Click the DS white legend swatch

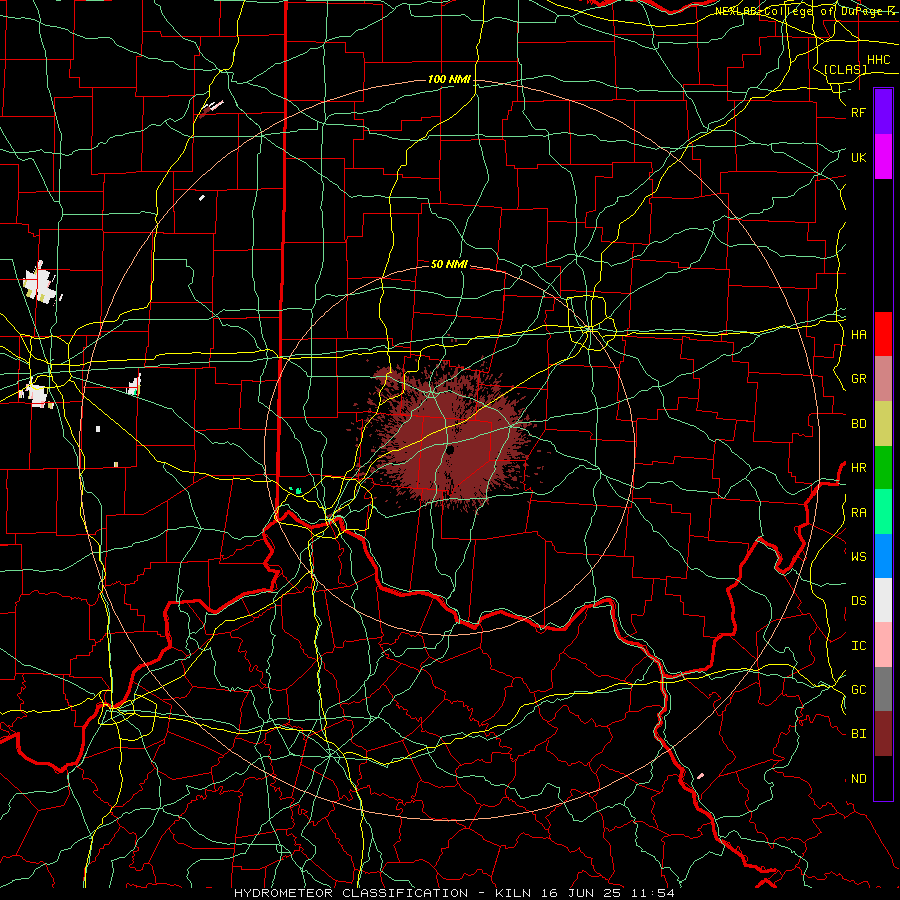tap(883, 600)
